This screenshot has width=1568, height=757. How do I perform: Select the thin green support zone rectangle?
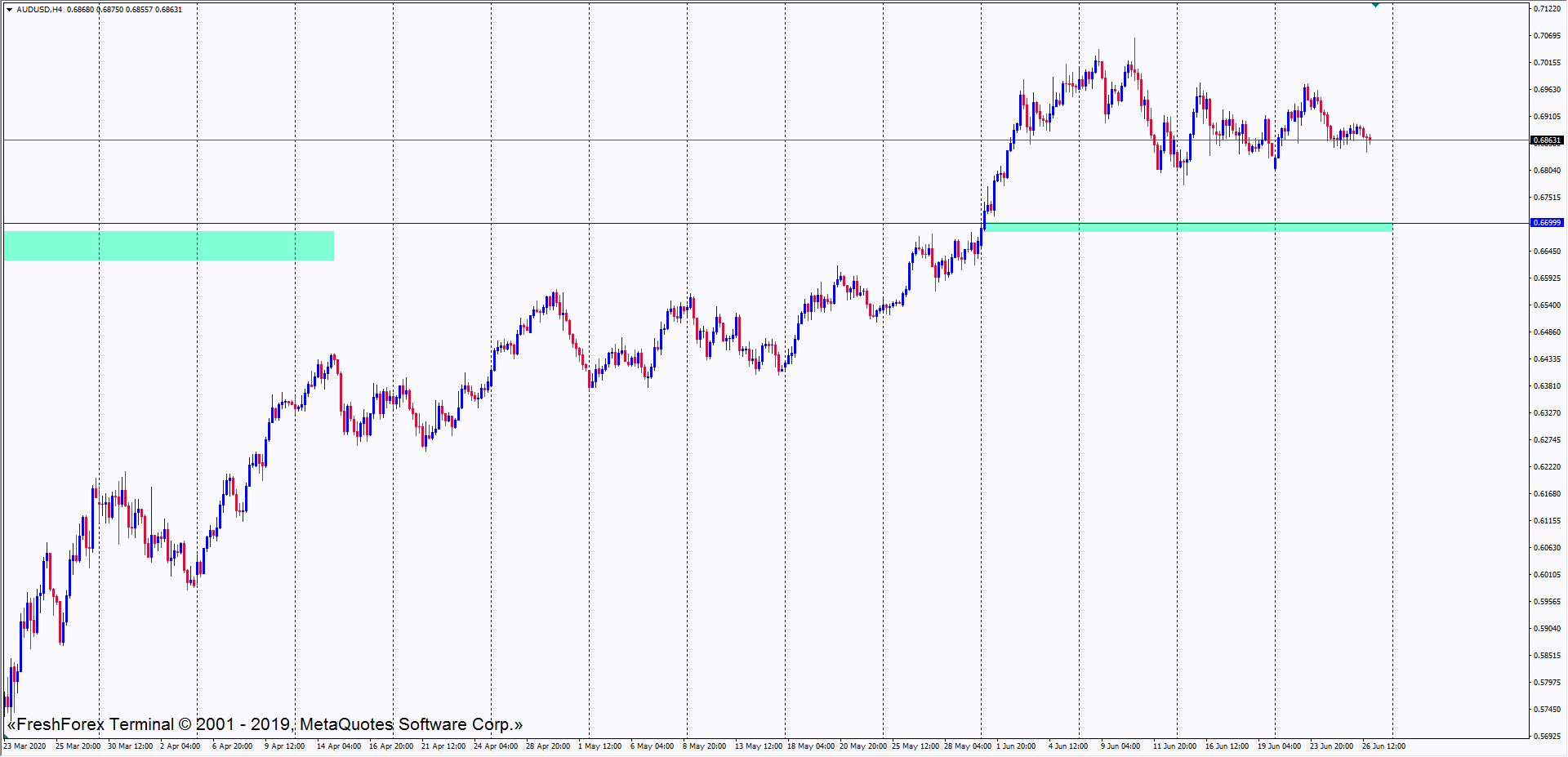click(x=1188, y=227)
